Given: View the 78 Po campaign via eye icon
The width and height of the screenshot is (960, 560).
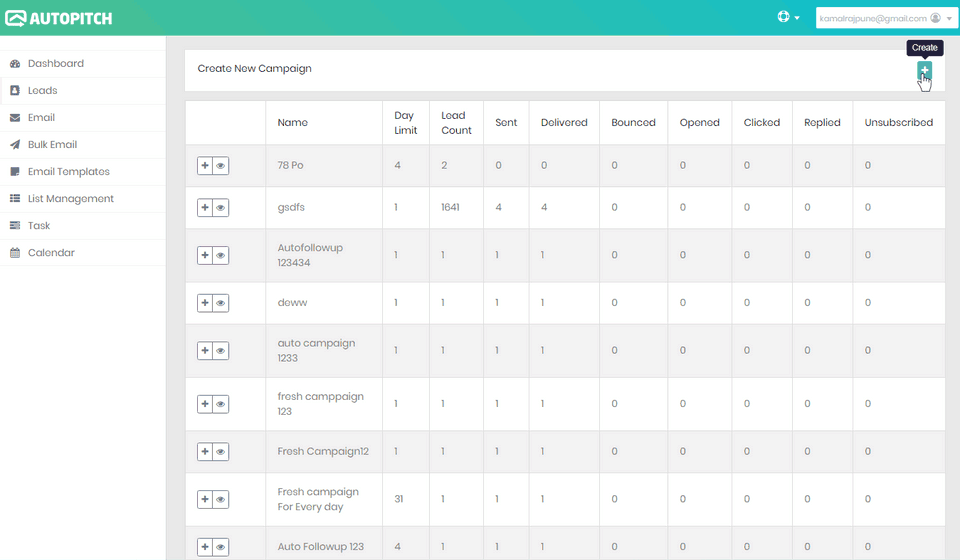Looking at the screenshot, I should tap(220, 165).
